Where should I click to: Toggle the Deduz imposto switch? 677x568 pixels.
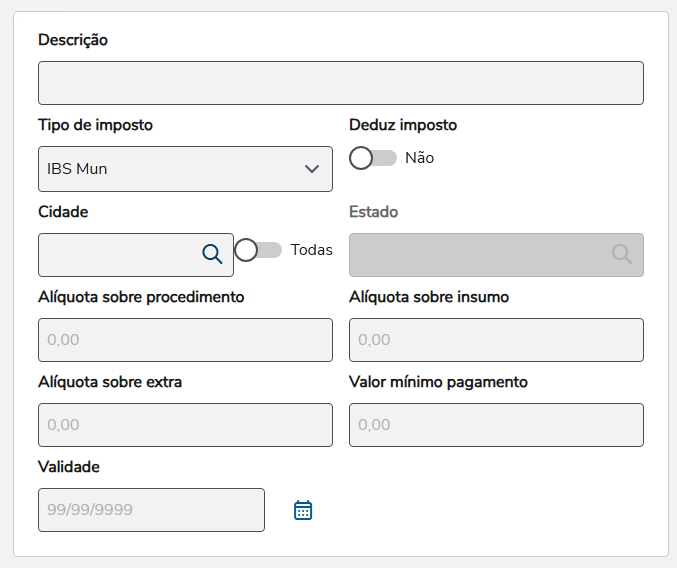[373, 158]
